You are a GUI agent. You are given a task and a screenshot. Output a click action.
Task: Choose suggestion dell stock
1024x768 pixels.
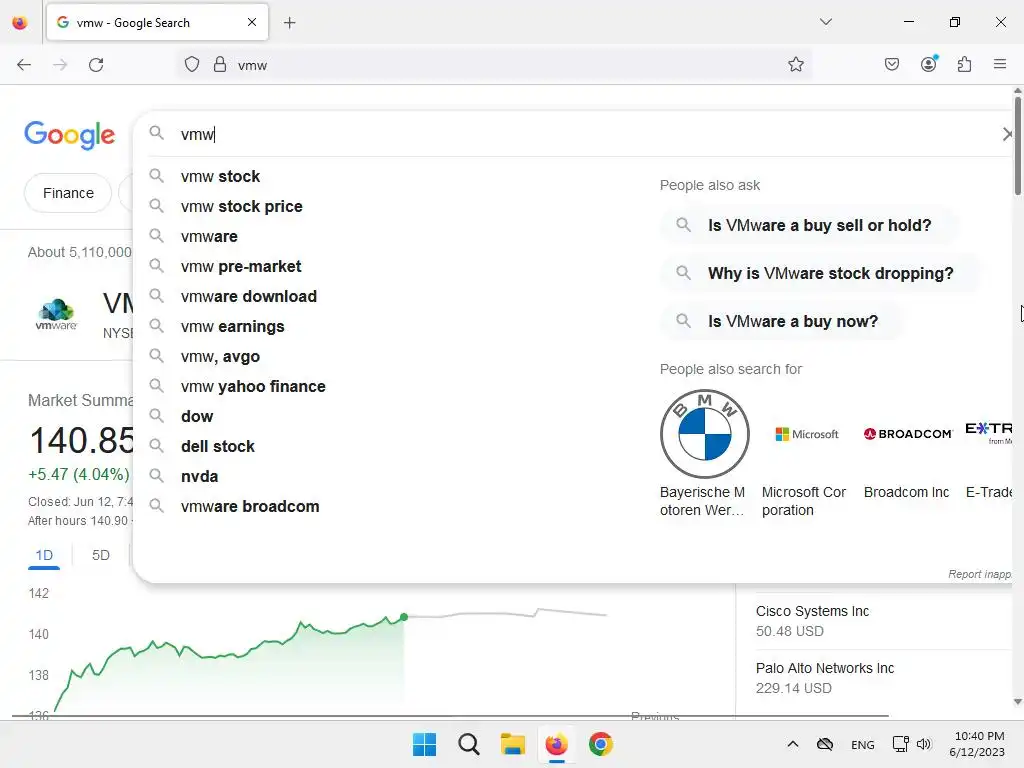tap(217, 447)
